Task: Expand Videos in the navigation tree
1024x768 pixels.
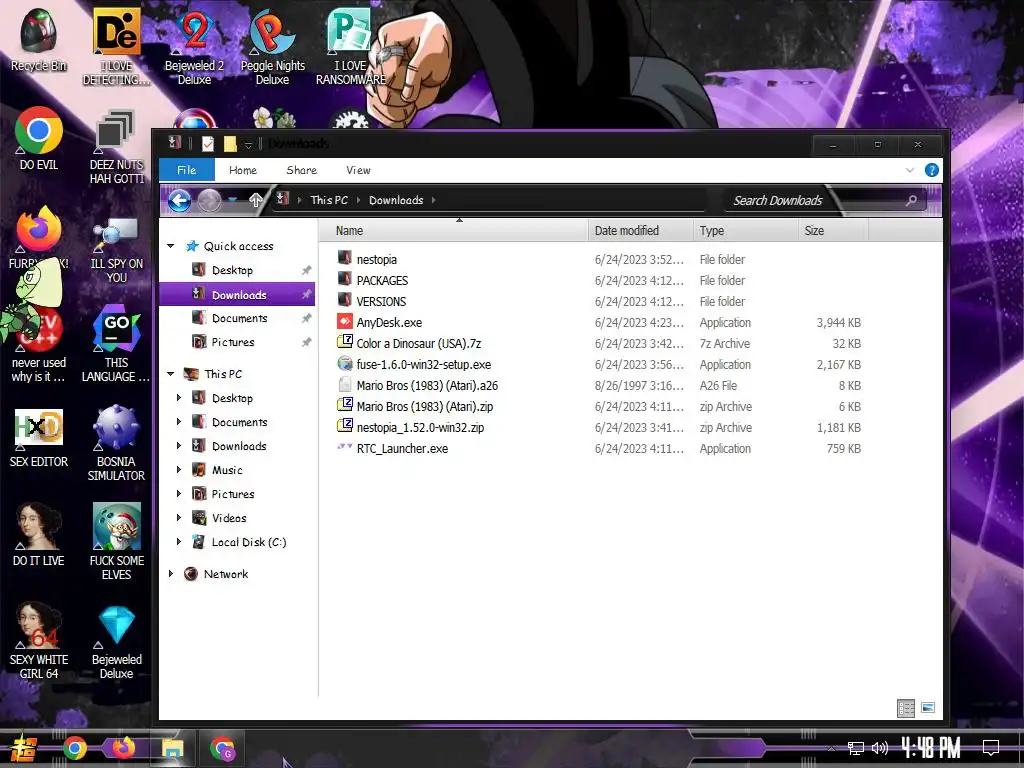Action: 179,518
